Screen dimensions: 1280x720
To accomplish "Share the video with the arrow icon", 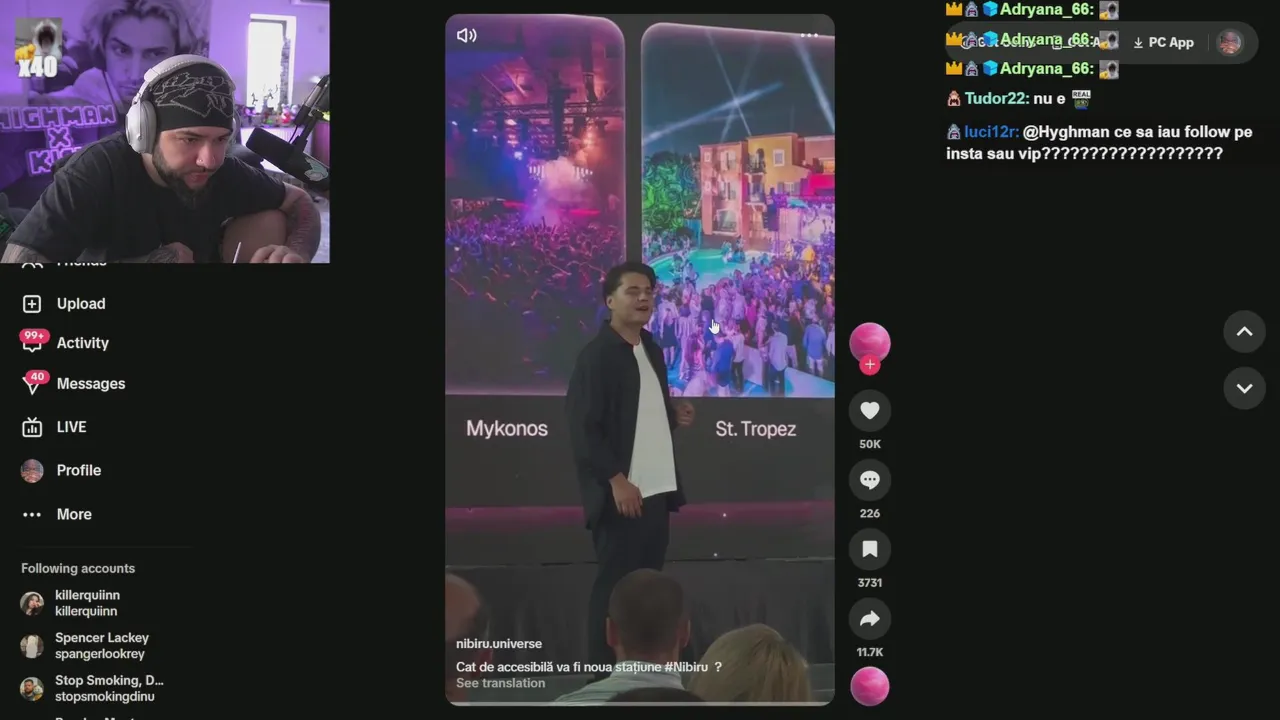I will (870, 619).
